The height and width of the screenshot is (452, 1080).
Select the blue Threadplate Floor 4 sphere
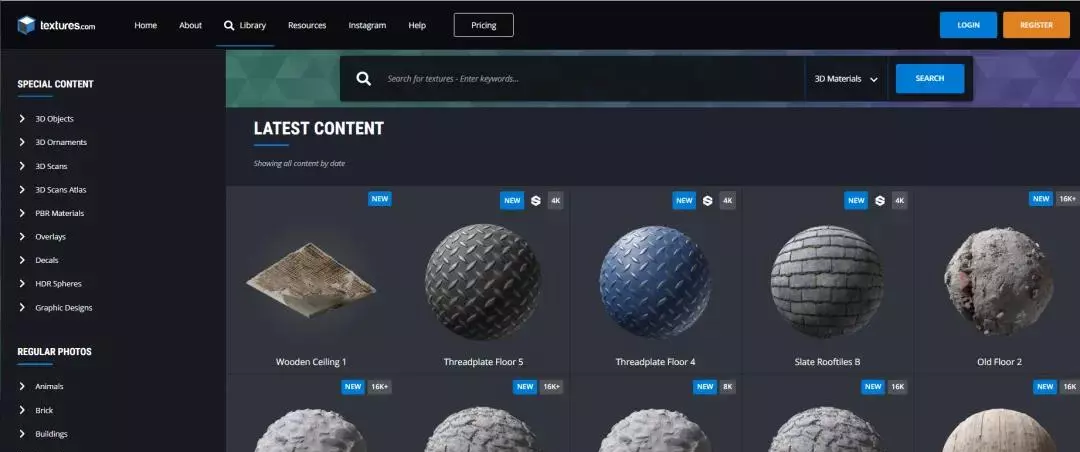point(655,281)
